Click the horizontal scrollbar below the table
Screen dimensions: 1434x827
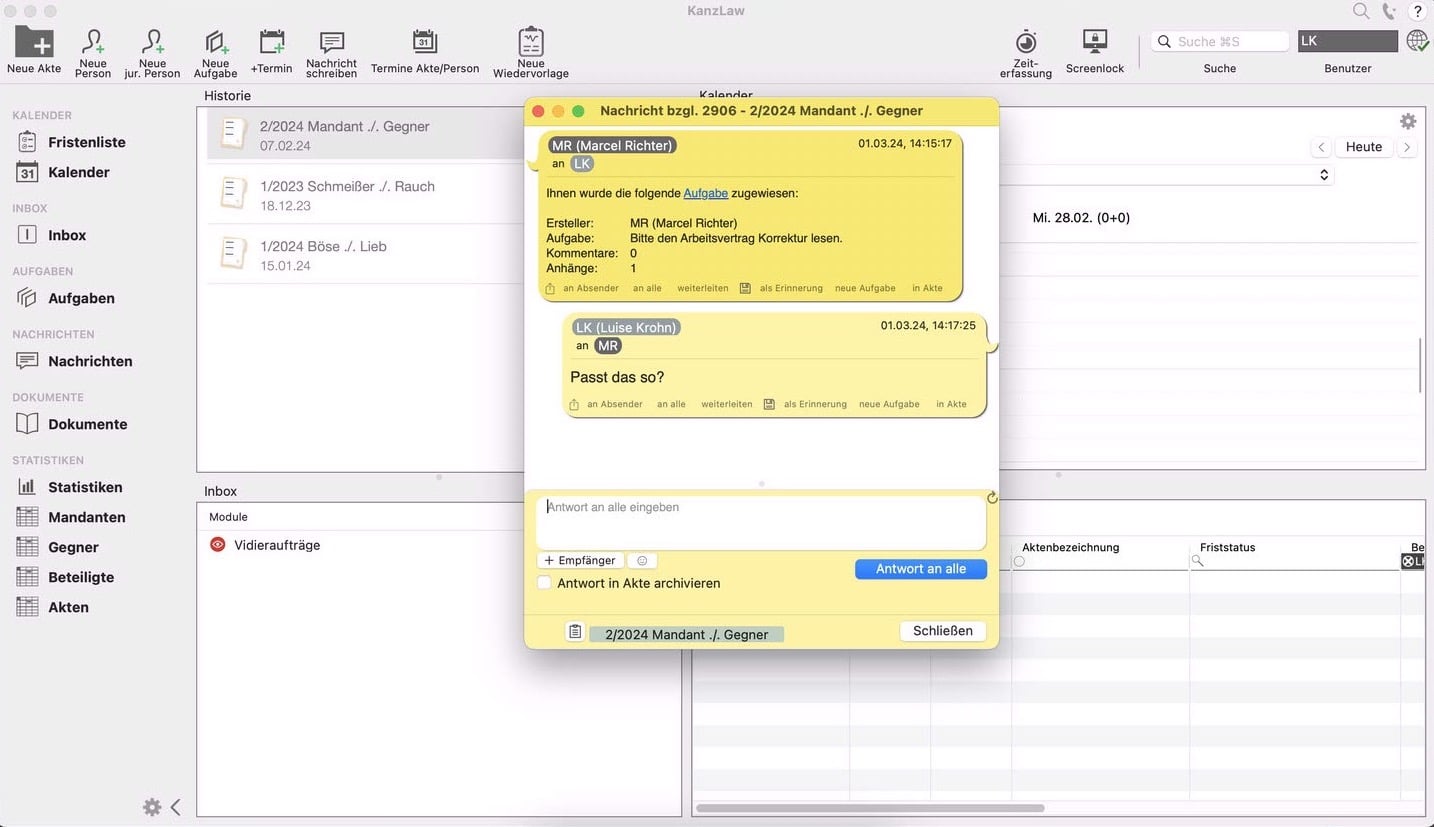pyautogui.click(x=870, y=808)
